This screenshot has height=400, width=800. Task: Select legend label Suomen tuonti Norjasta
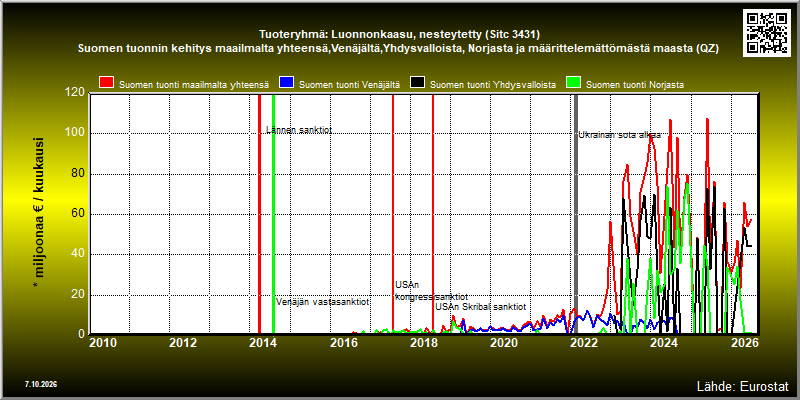[x=635, y=85]
